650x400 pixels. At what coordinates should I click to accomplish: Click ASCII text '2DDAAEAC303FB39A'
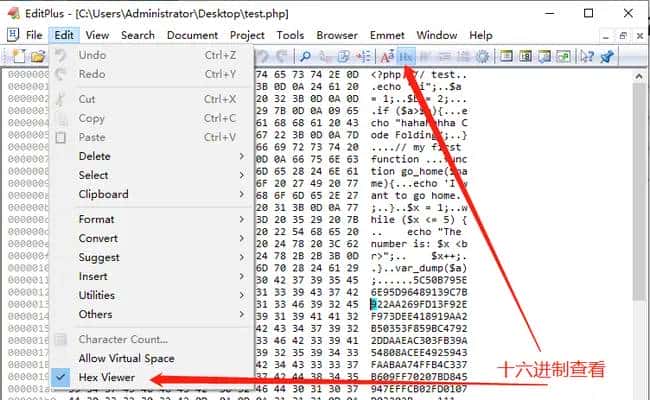coord(419,341)
